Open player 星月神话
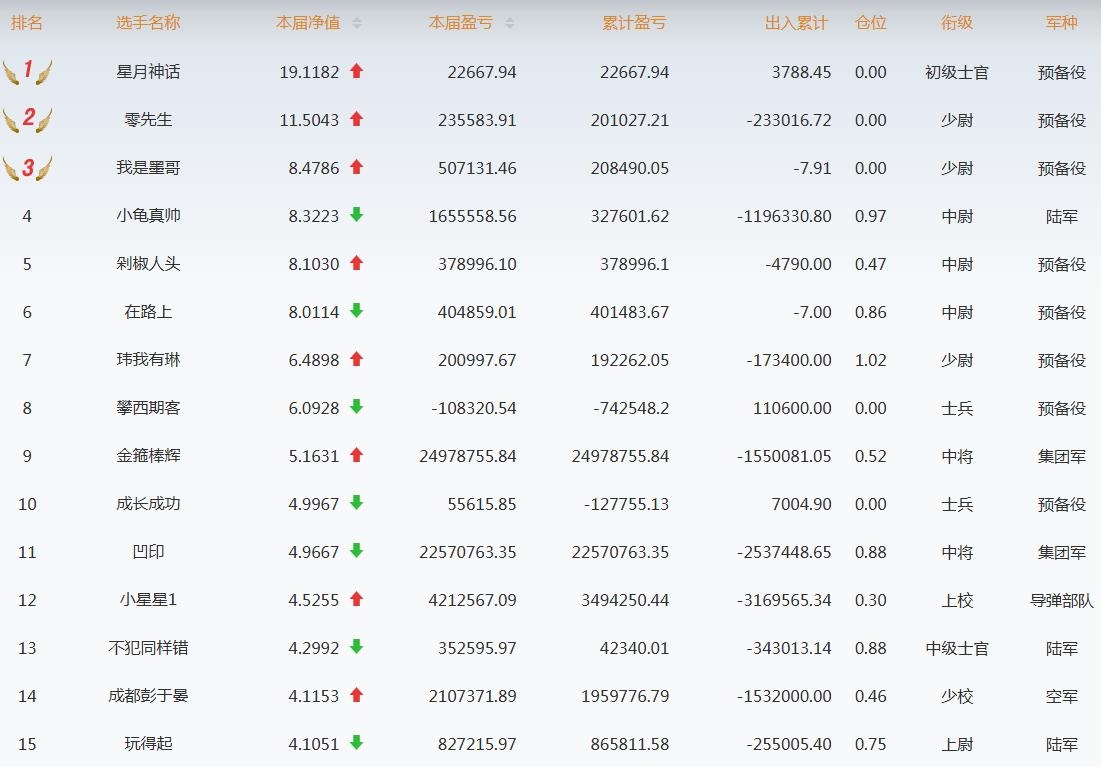The image size is (1101, 767). 148,72
